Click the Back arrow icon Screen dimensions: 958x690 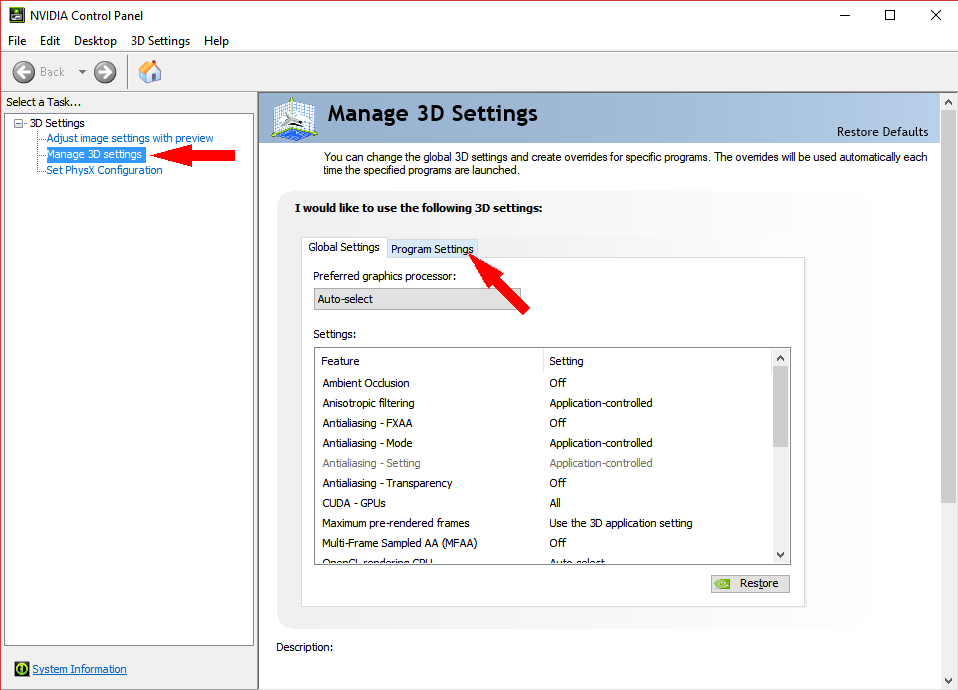click(x=24, y=72)
